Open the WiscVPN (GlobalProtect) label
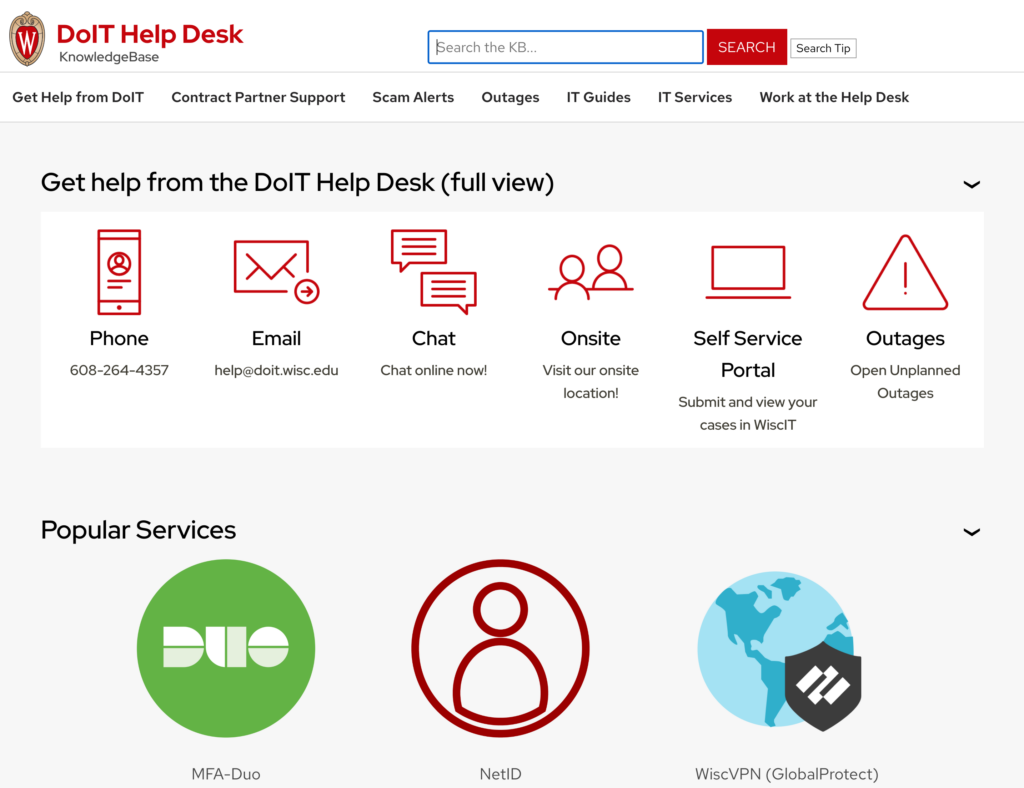 [786, 774]
